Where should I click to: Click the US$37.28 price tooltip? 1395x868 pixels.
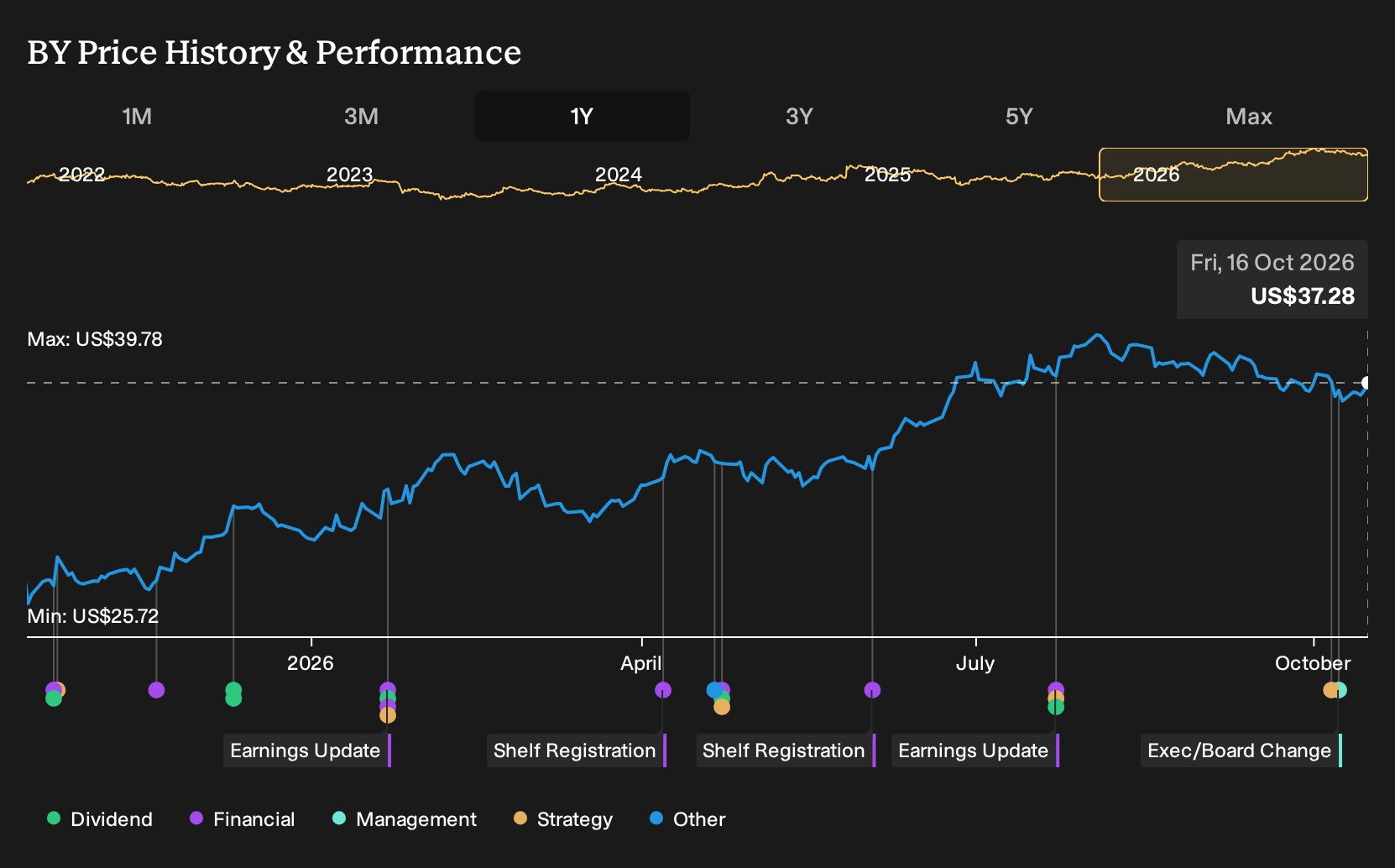tap(1272, 280)
